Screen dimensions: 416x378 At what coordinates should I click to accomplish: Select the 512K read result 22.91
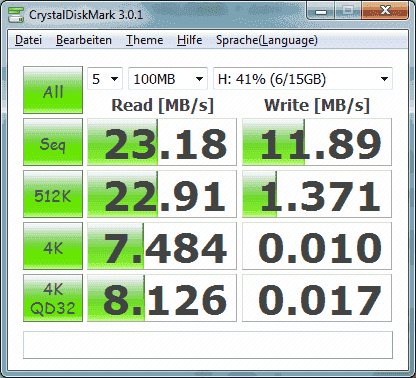(x=162, y=194)
